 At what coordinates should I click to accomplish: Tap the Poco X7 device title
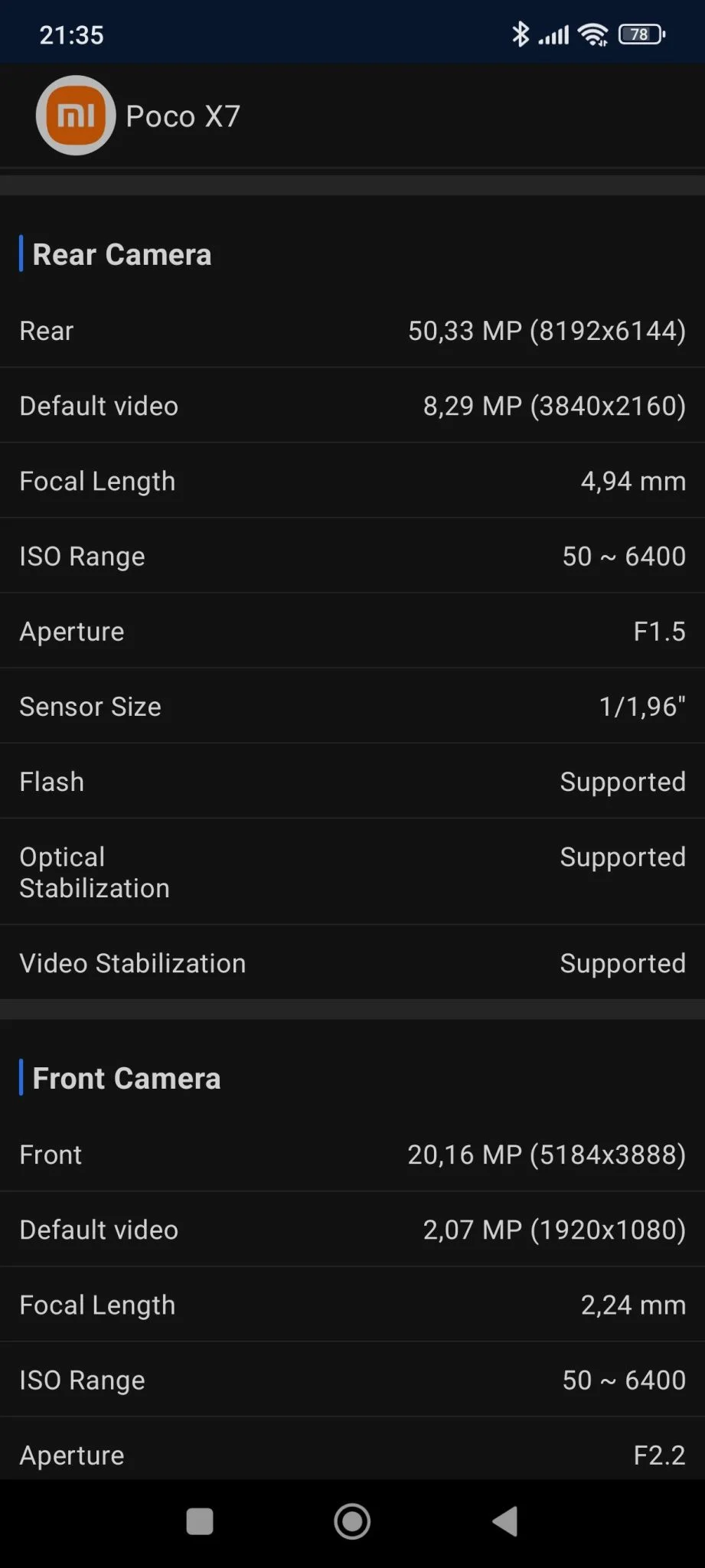(x=183, y=116)
